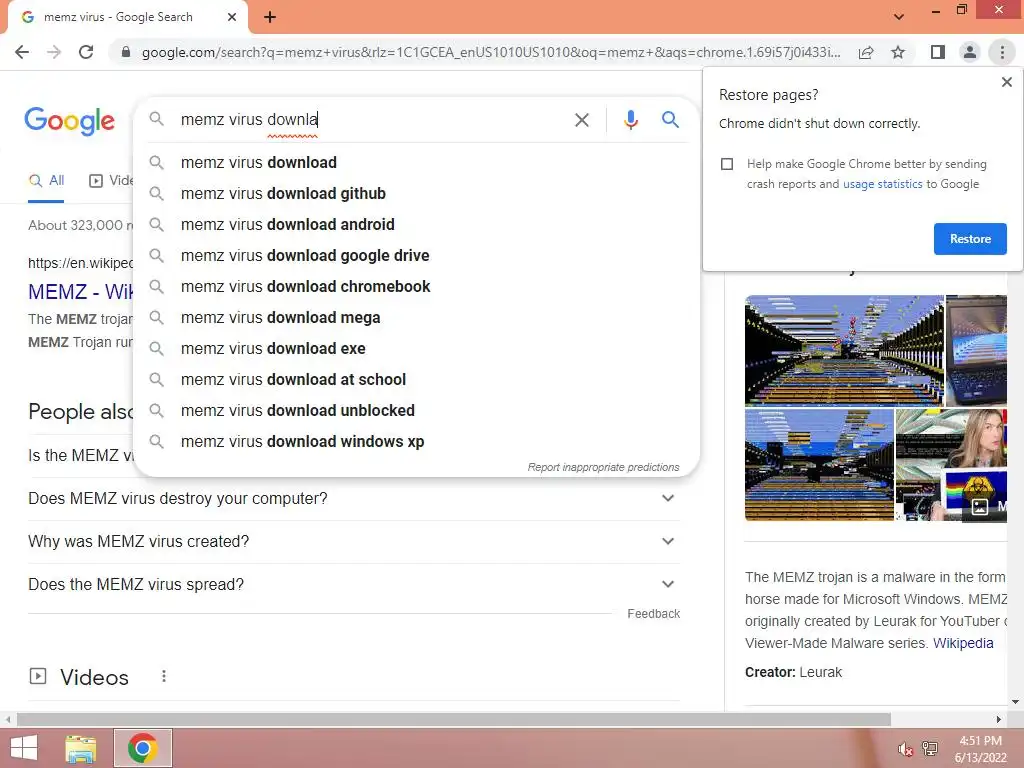1024x768 pixels.
Task: Select suggestion 'memz virus download exe'
Action: point(417,349)
